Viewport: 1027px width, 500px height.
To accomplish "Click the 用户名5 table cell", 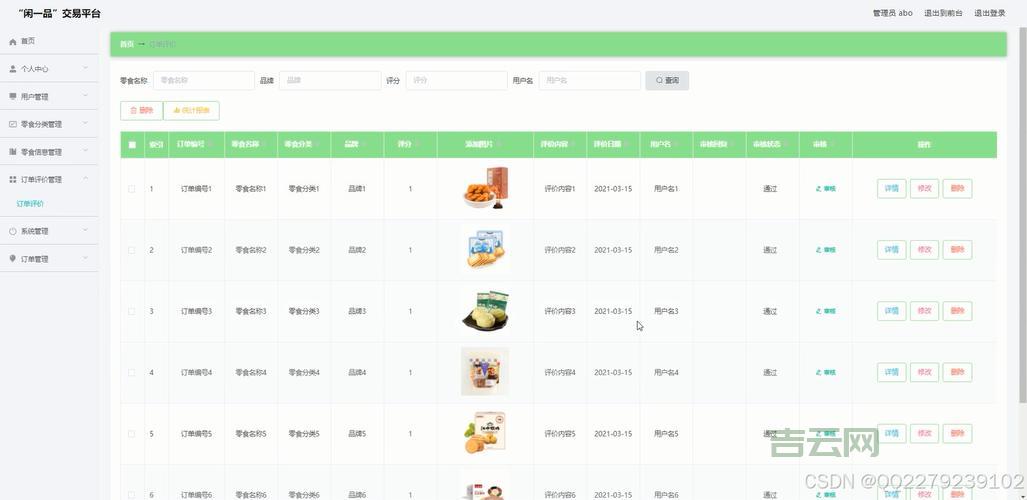I will click(666, 434).
